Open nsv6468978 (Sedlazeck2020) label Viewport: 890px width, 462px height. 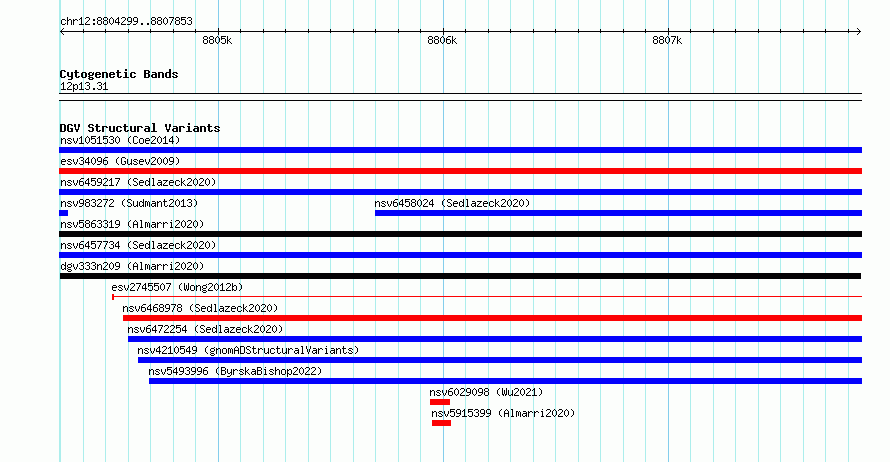pyautogui.click(x=200, y=308)
